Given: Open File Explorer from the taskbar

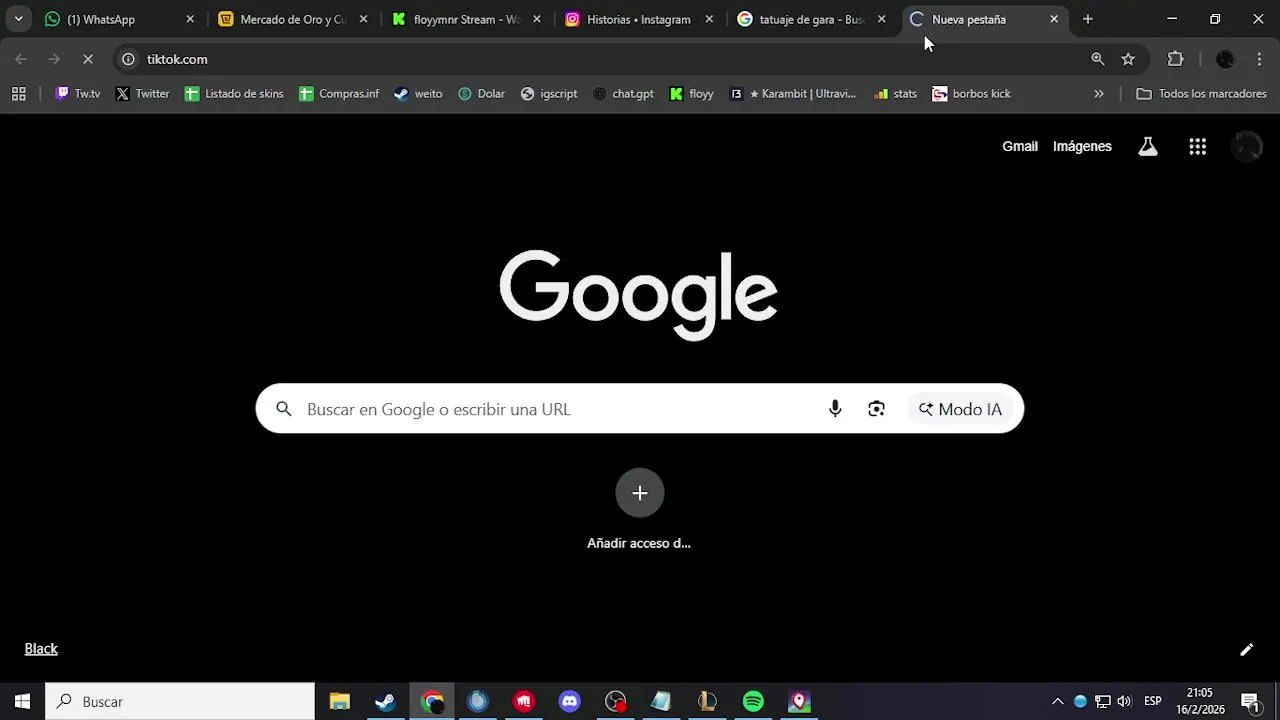Looking at the screenshot, I should (340, 702).
